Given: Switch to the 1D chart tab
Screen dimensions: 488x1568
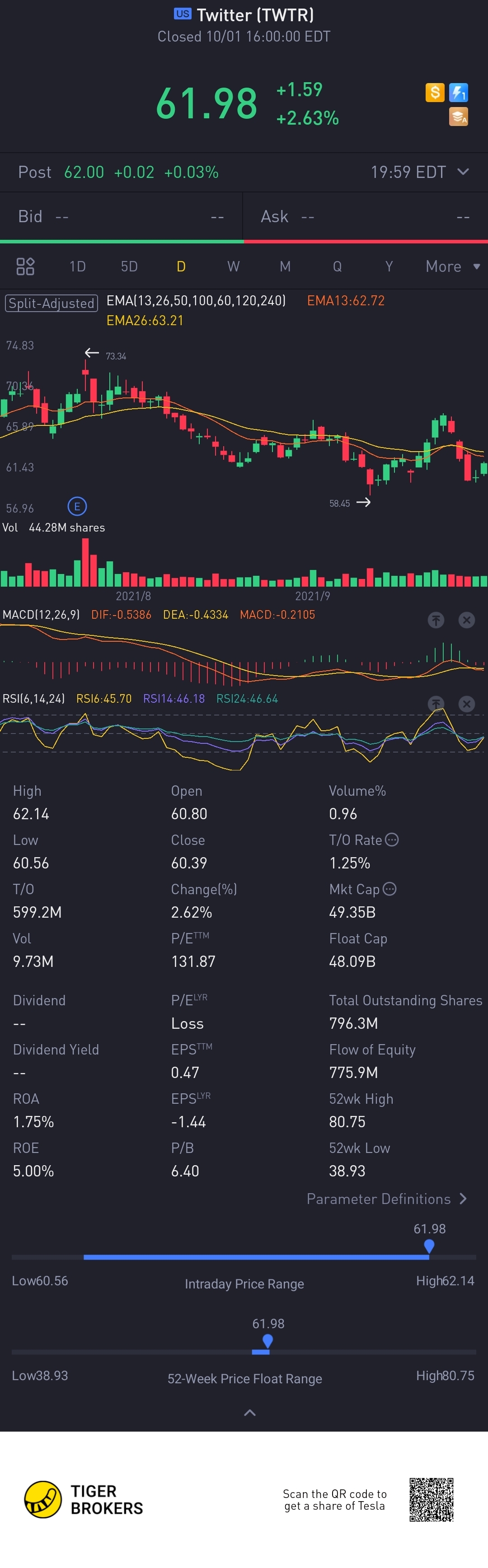Looking at the screenshot, I should click(77, 266).
